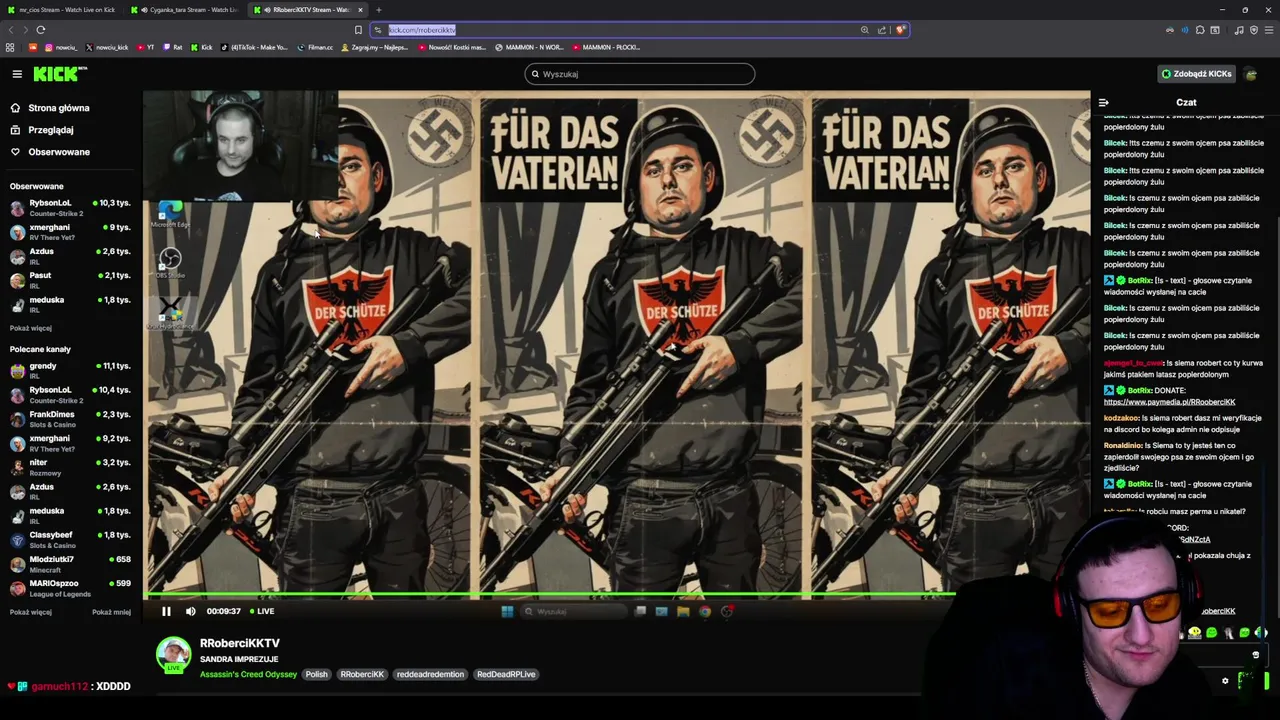Open the Zagraj.my bookmark
This screenshot has height=720, width=1280.
point(376,47)
